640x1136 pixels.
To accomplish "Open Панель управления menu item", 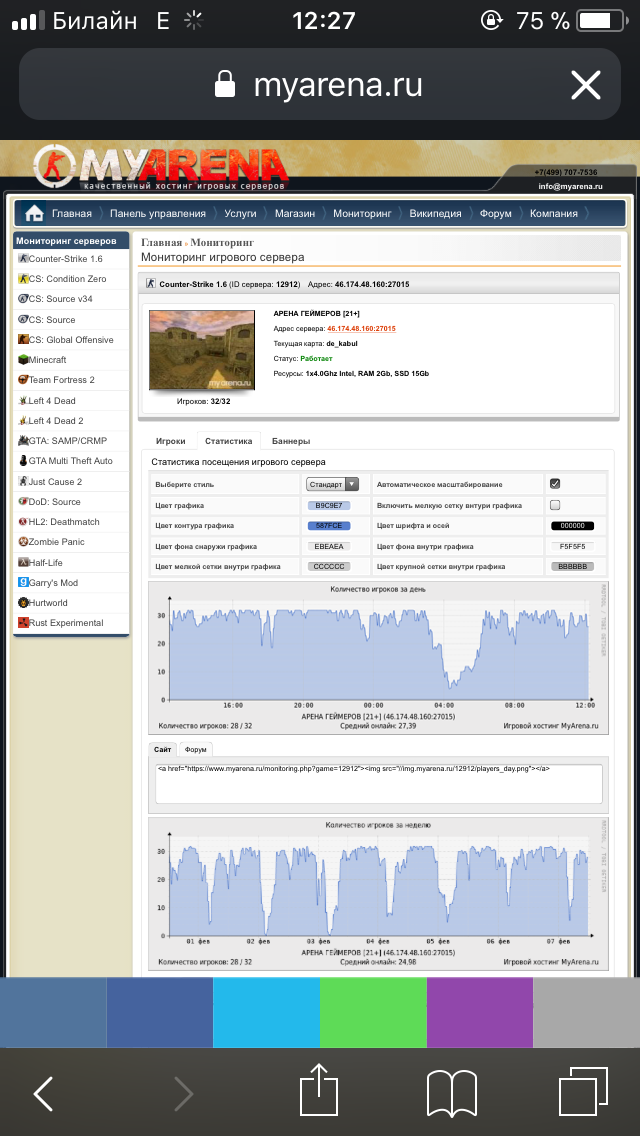I will tap(157, 214).
